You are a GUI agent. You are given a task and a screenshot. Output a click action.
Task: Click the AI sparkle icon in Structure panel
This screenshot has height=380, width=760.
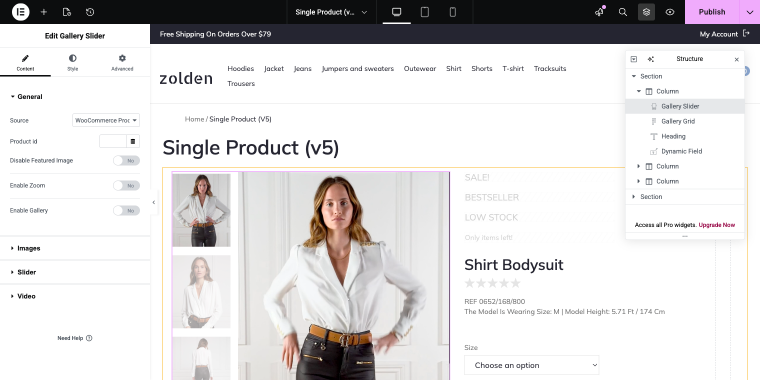pyautogui.click(x=650, y=59)
